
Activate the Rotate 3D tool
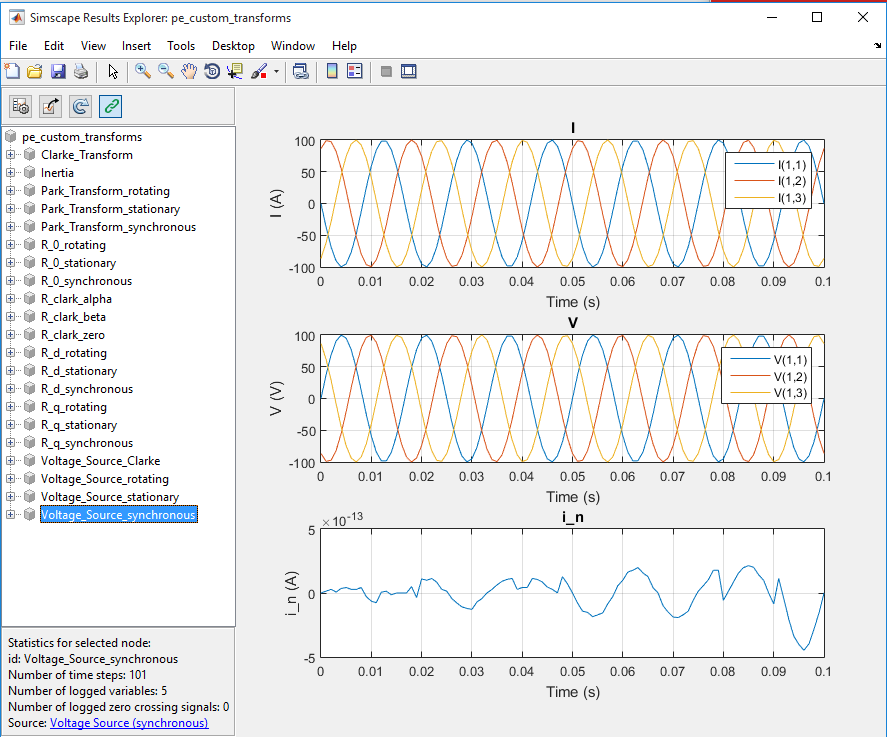click(x=212, y=71)
